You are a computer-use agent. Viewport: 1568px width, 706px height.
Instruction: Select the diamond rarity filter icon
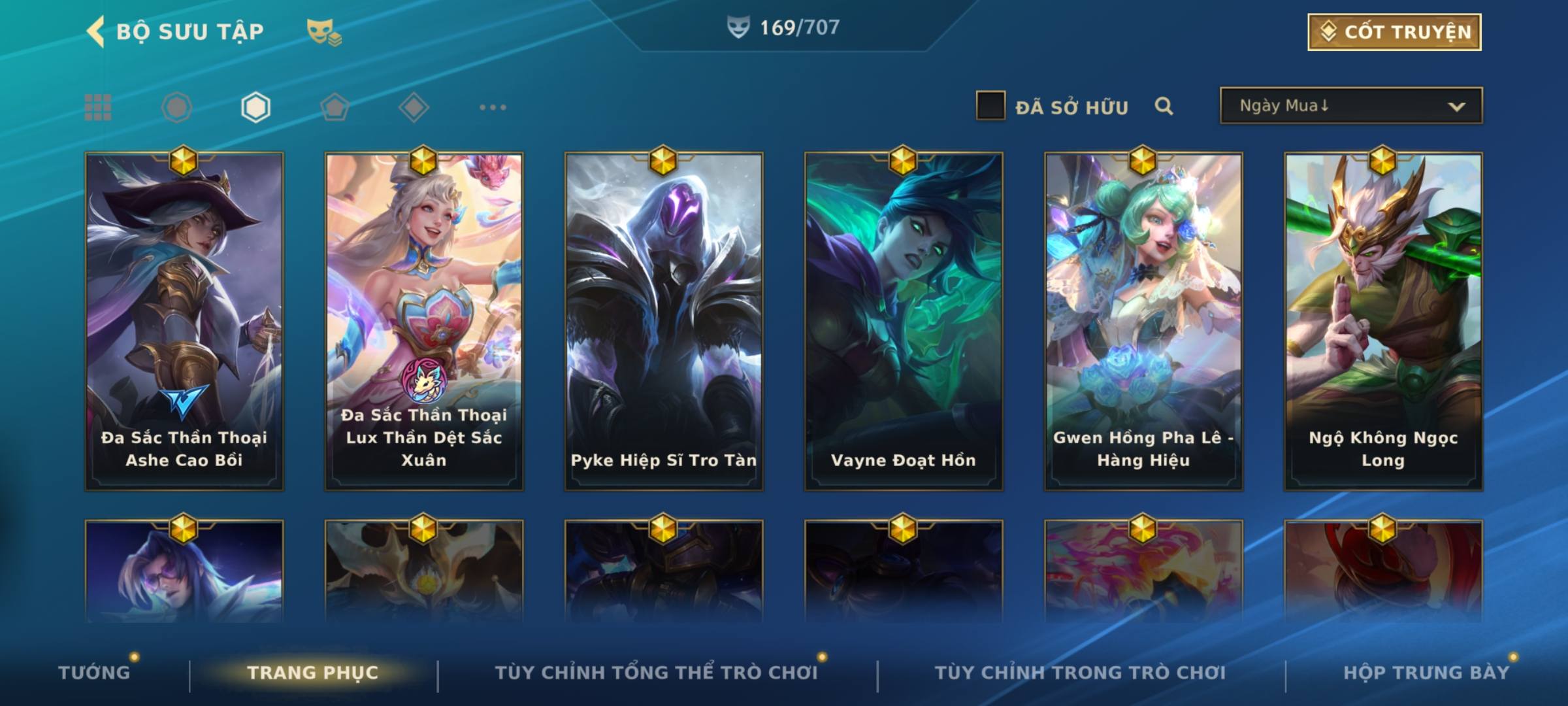coord(414,107)
